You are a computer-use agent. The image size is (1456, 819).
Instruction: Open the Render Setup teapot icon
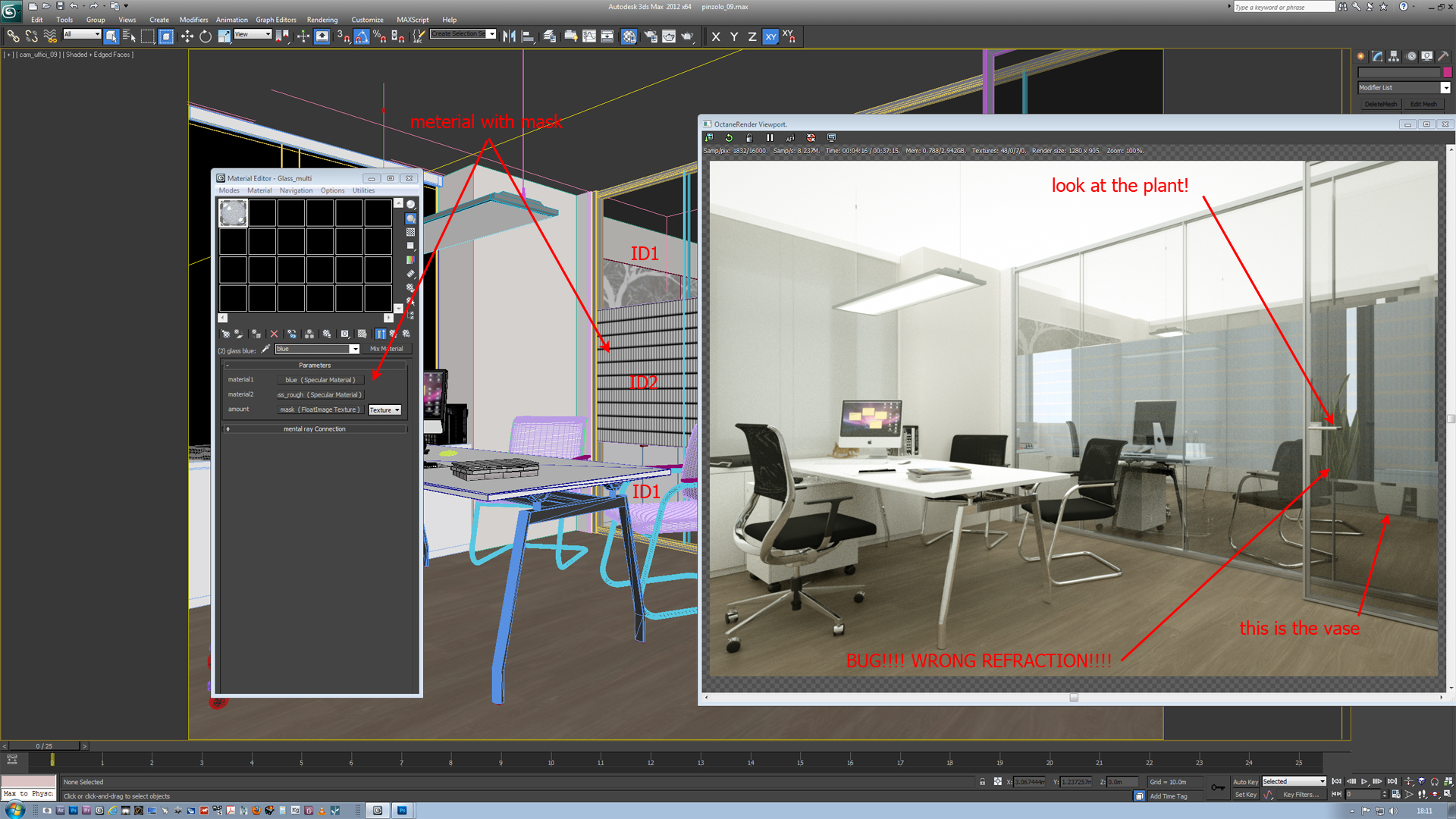pos(650,36)
